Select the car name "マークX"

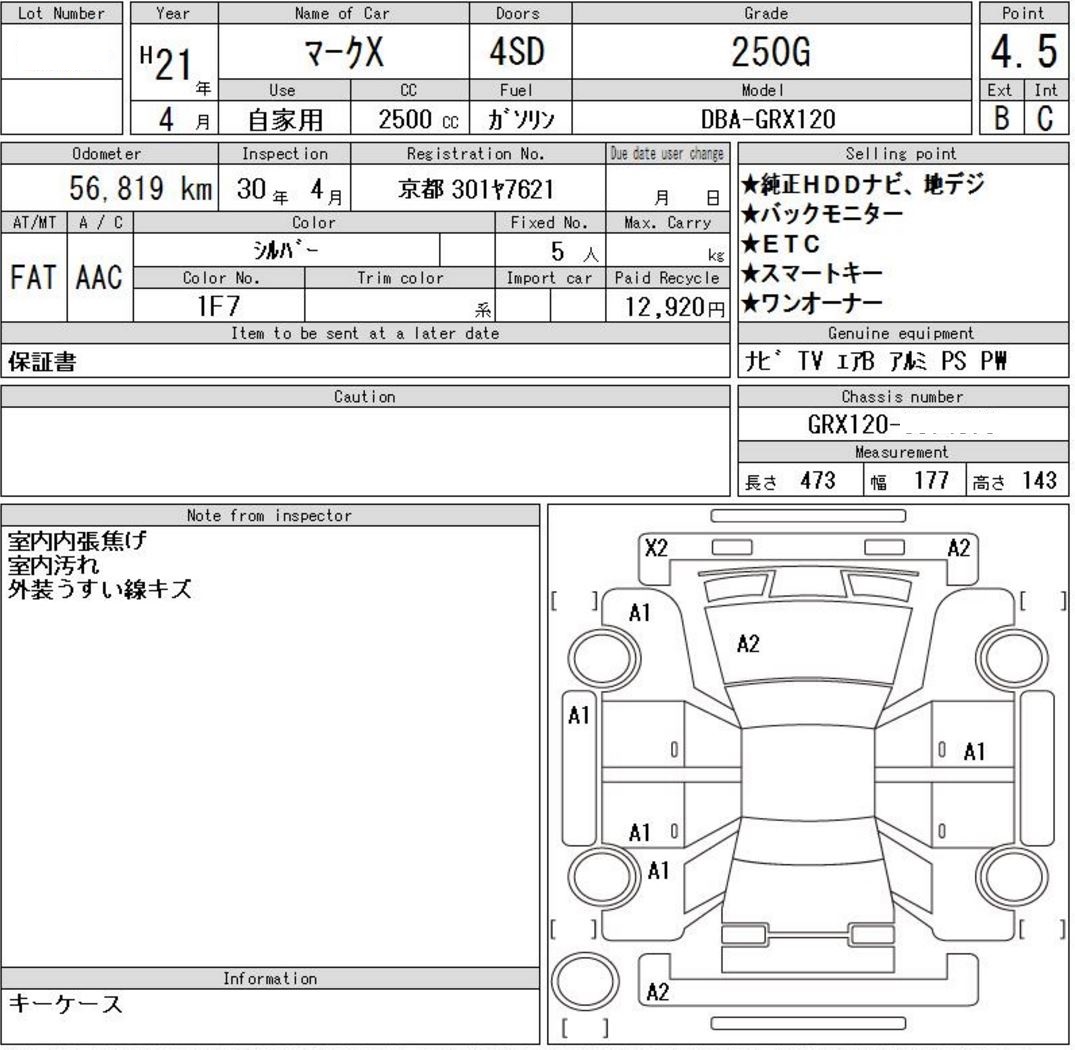click(x=344, y=53)
